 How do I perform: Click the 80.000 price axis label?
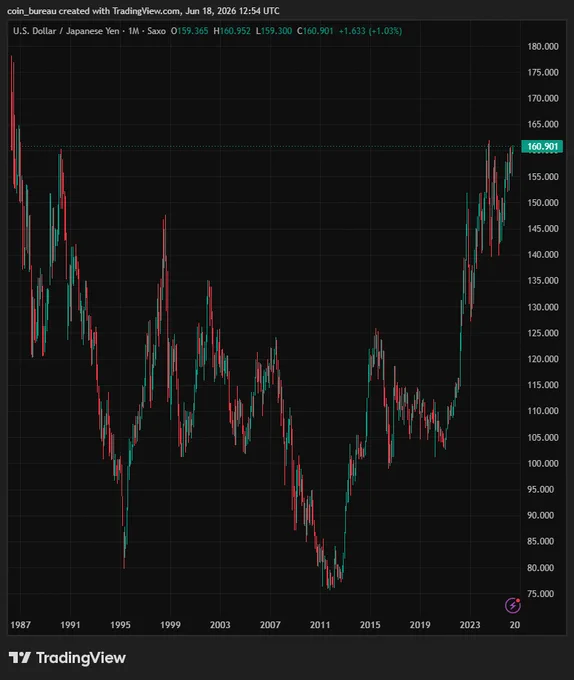[x=541, y=568]
